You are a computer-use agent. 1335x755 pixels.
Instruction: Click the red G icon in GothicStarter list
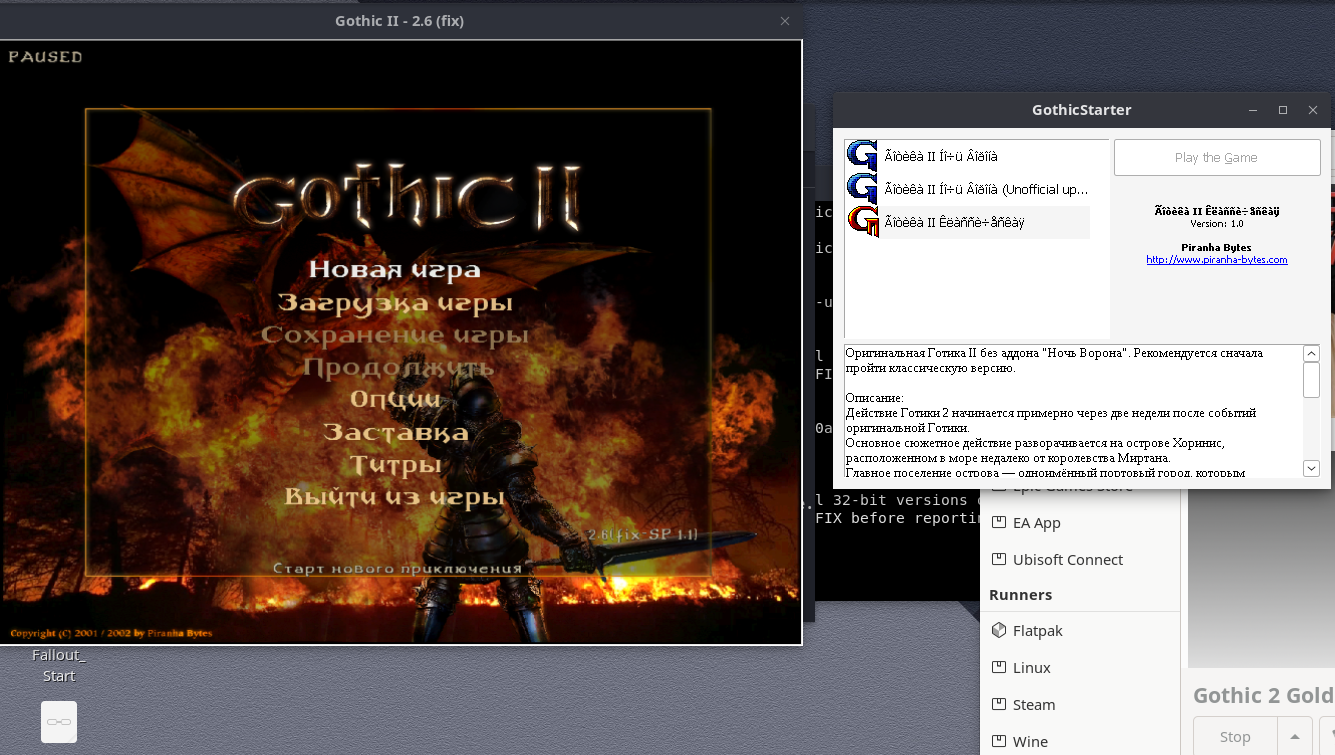click(862, 220)
